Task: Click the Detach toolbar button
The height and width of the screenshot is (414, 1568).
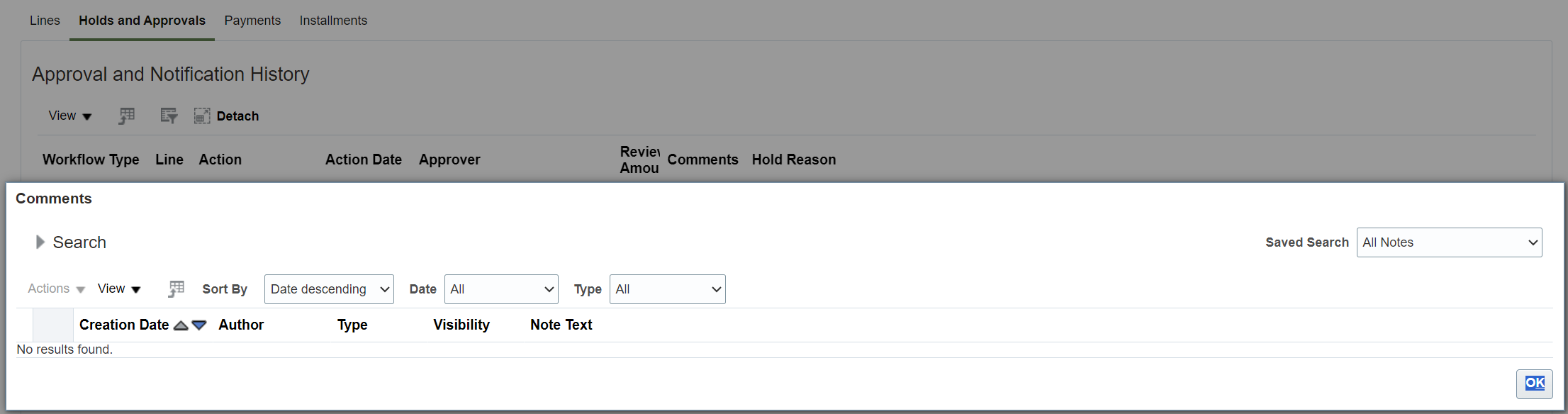Action: (x=237, y=116)
